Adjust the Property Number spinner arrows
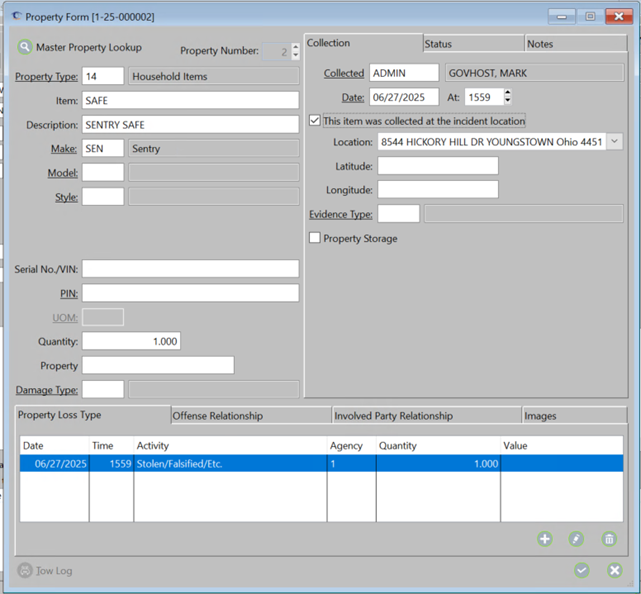The width and height of the screenshot is (641, 594). pos(294,51)
